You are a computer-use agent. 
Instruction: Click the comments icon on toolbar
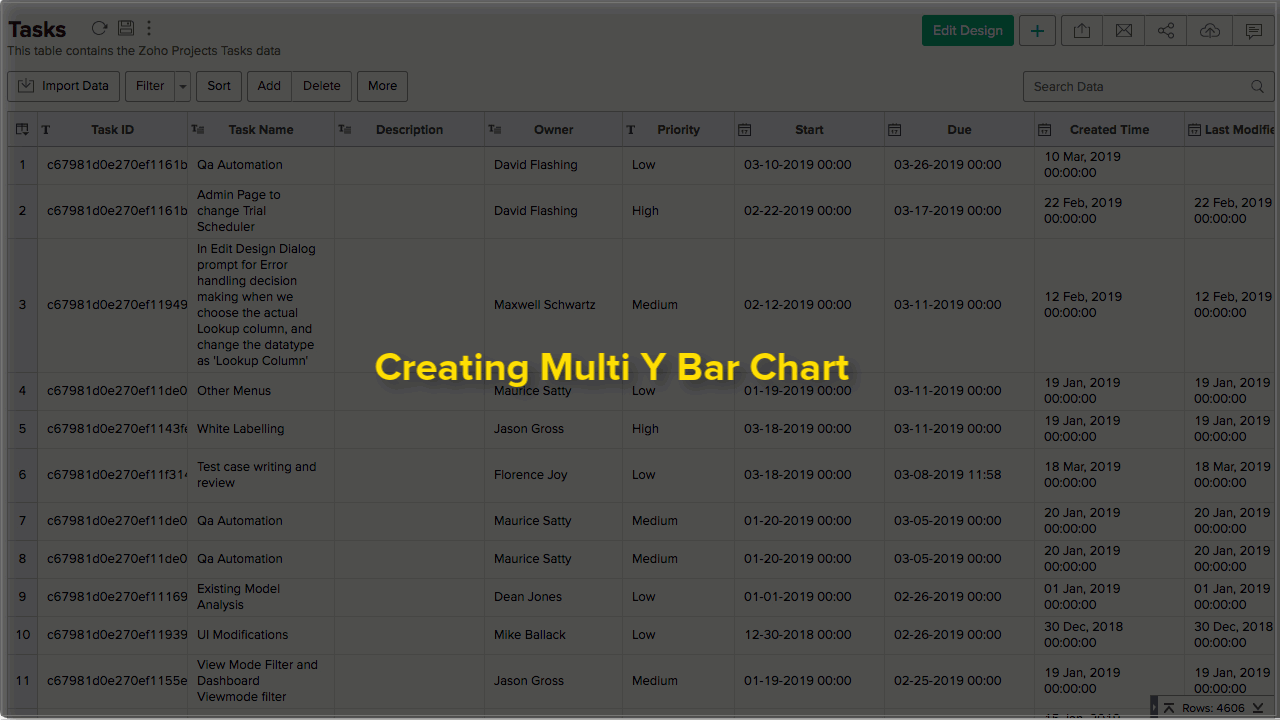coord(1253,30)
